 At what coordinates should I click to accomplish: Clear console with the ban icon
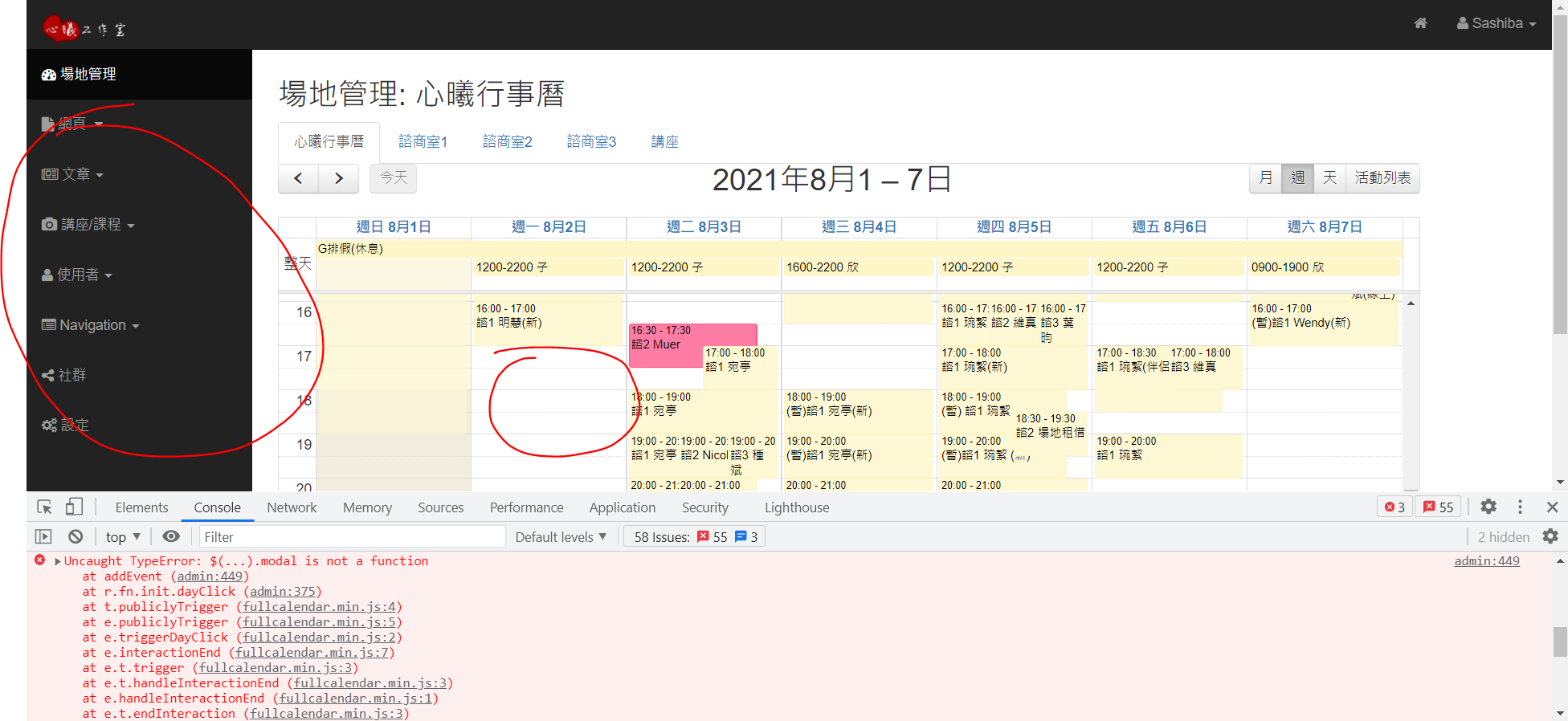pyautogui.click(x=76, y=536)
